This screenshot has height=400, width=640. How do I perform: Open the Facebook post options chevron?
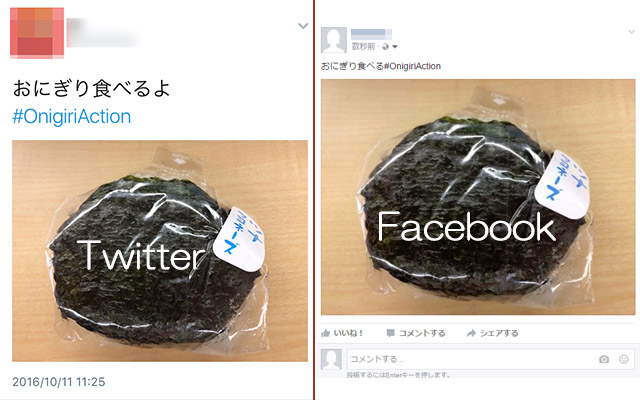pos(632,32)
